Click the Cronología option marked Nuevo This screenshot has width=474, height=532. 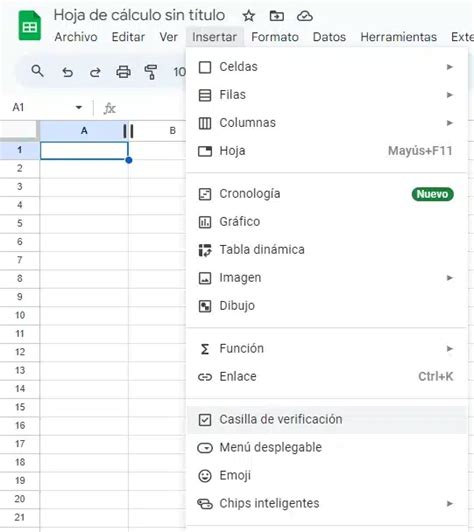(327, 194)
